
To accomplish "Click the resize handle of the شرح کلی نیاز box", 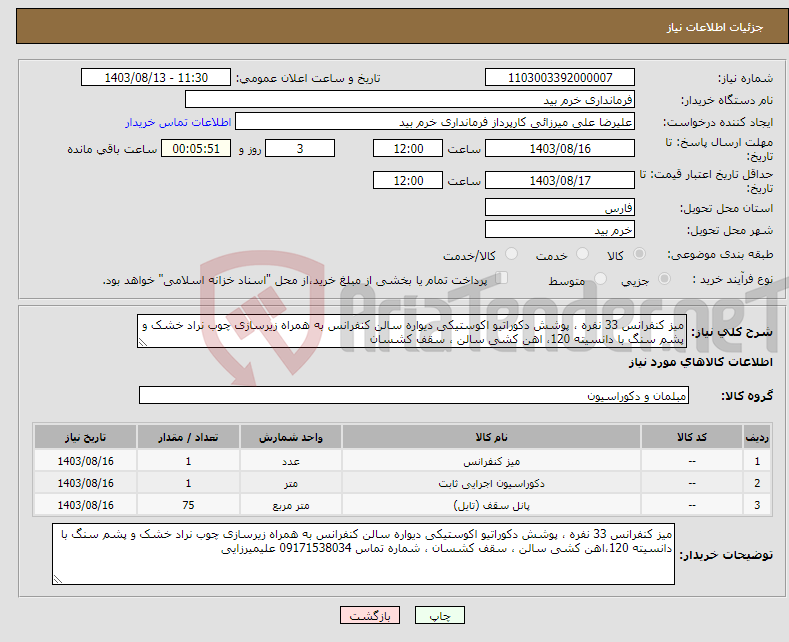I will pos(142,343).
